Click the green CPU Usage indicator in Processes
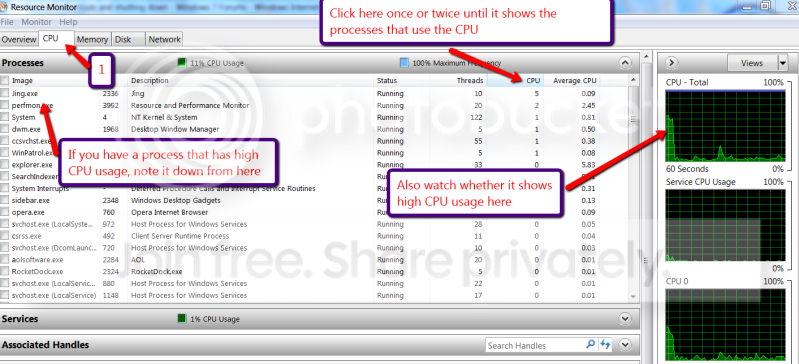Image resolution: width=799 pixels, height=364 pixels. coord(182,63)
